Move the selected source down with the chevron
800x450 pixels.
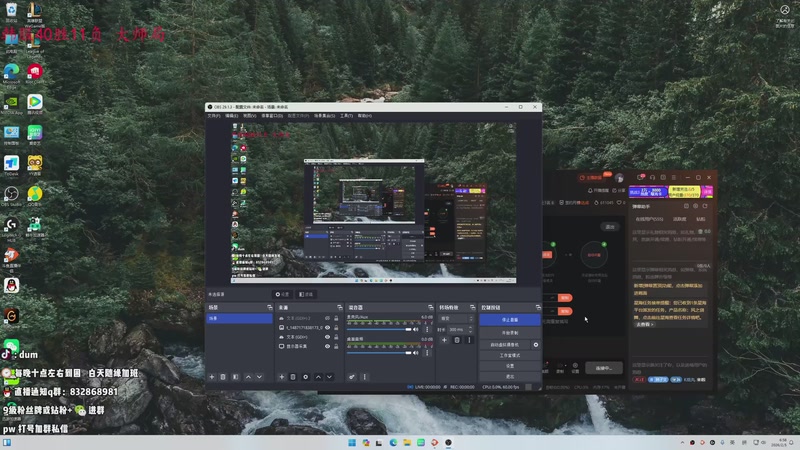[331, 377]
